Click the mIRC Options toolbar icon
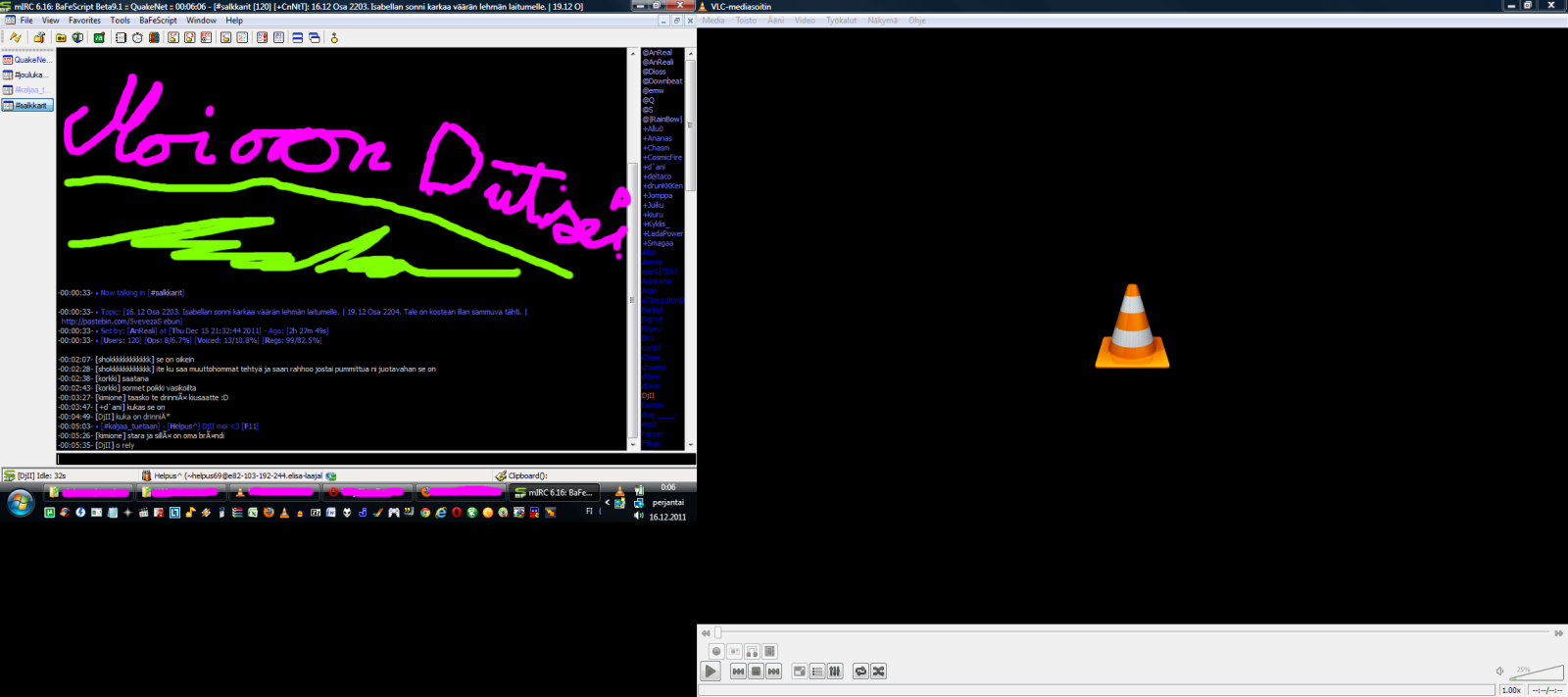1568x697 pixels. point(39,38)
